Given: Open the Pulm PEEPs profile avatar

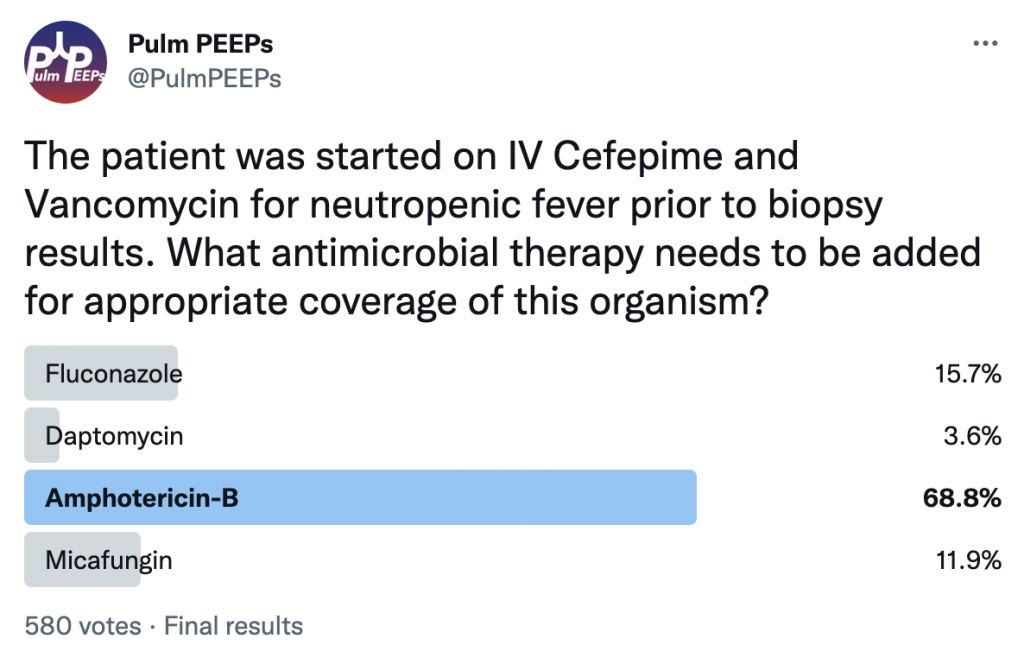Looking at the screenshot, I should [66, 62].
